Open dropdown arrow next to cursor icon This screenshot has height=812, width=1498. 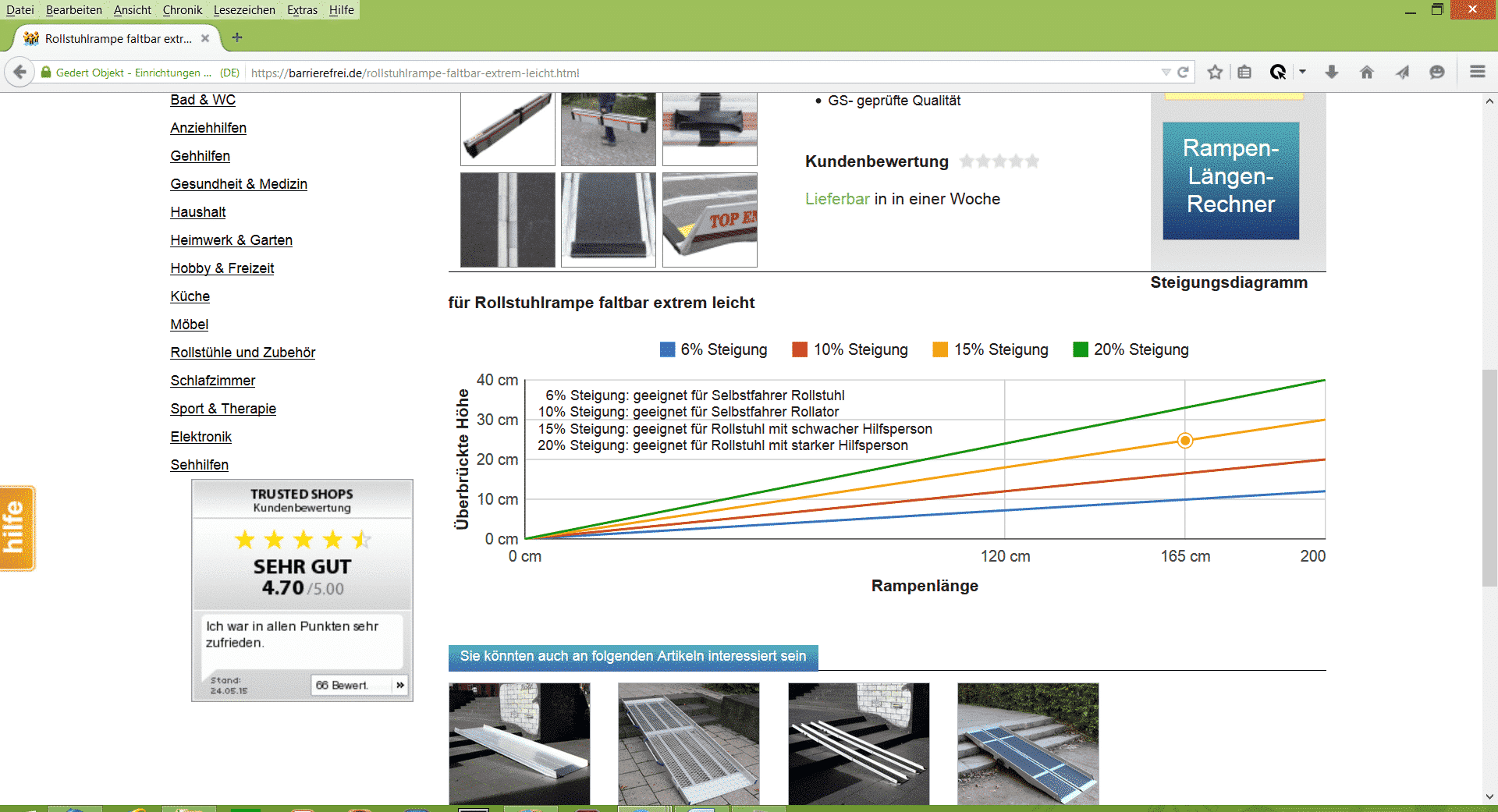1302,73
